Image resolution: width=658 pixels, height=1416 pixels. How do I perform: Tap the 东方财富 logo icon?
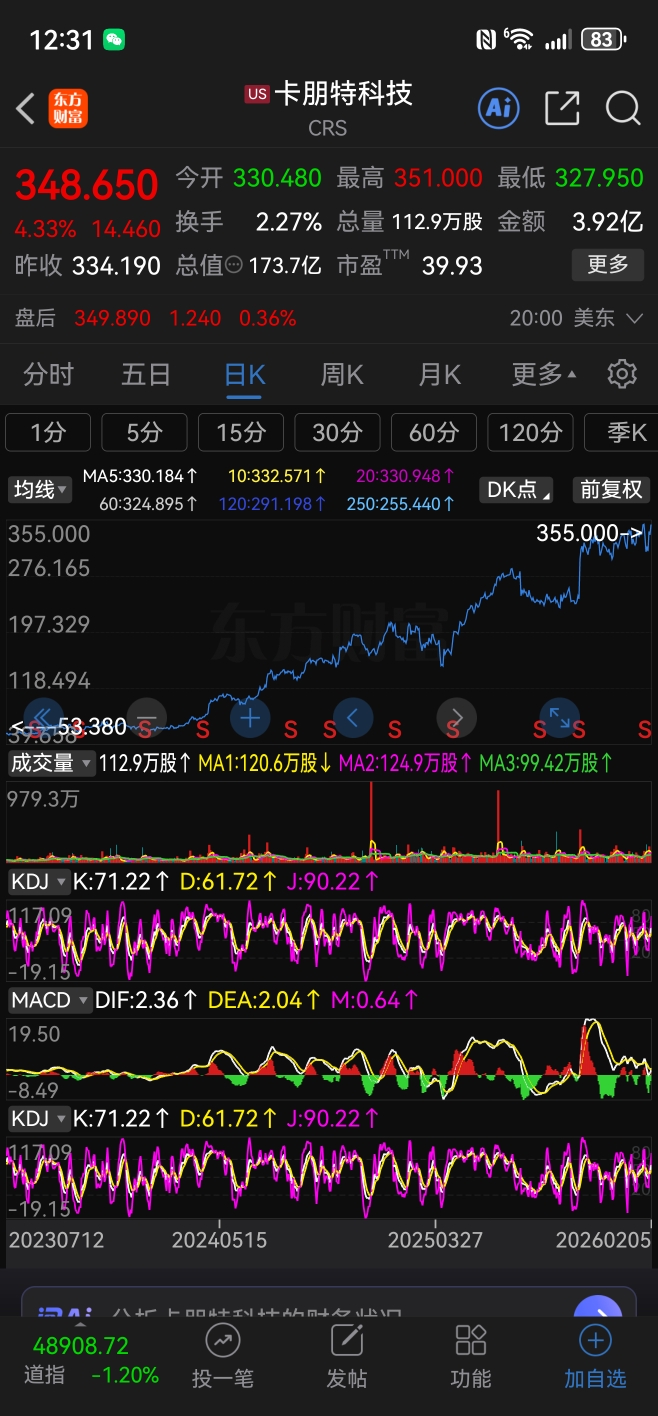coord(68,108)
